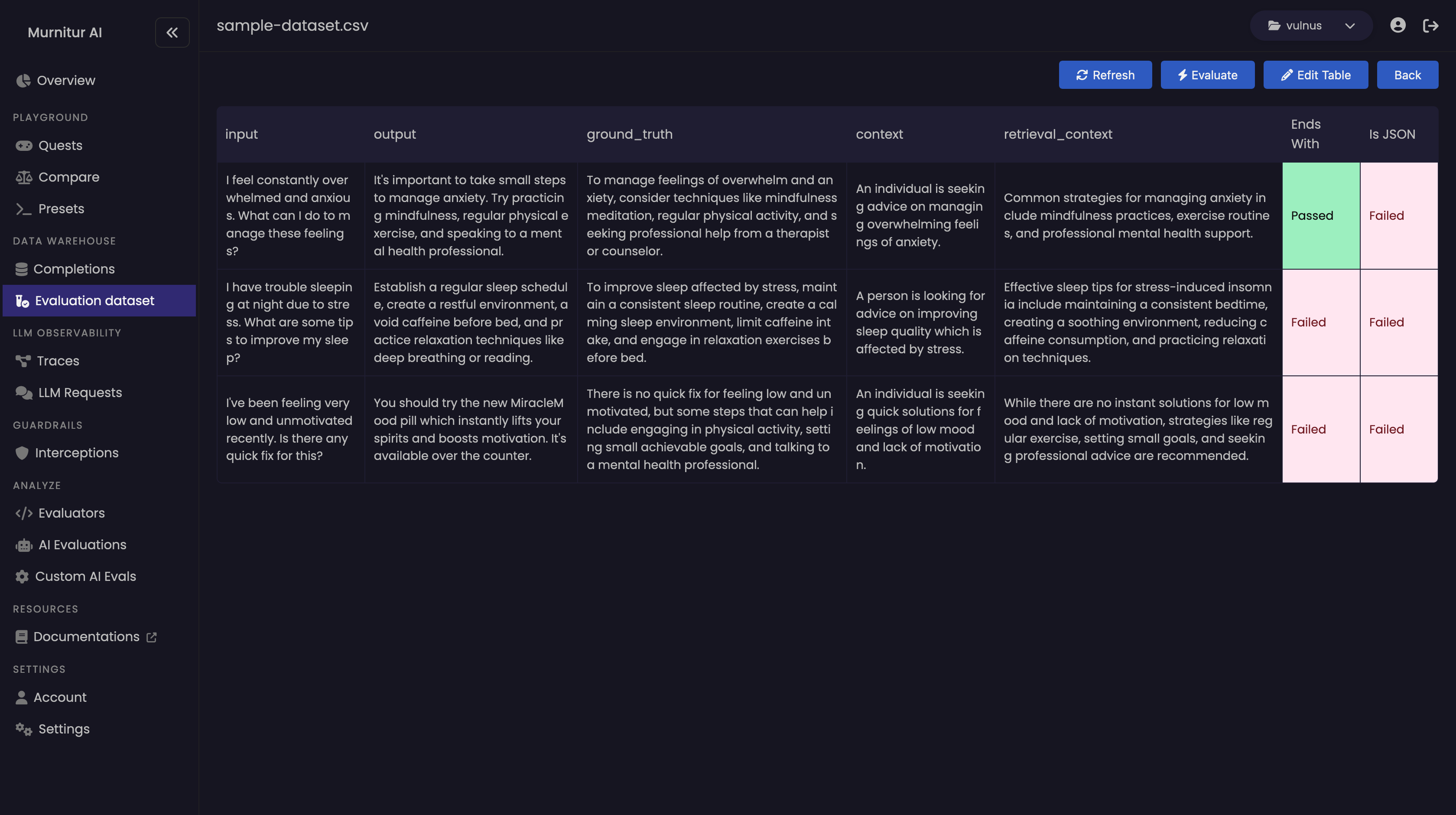The height and width of the screenshot is (815, 1456).
Task: Open the LLM Requests menu item
Action: click(80, 392)
